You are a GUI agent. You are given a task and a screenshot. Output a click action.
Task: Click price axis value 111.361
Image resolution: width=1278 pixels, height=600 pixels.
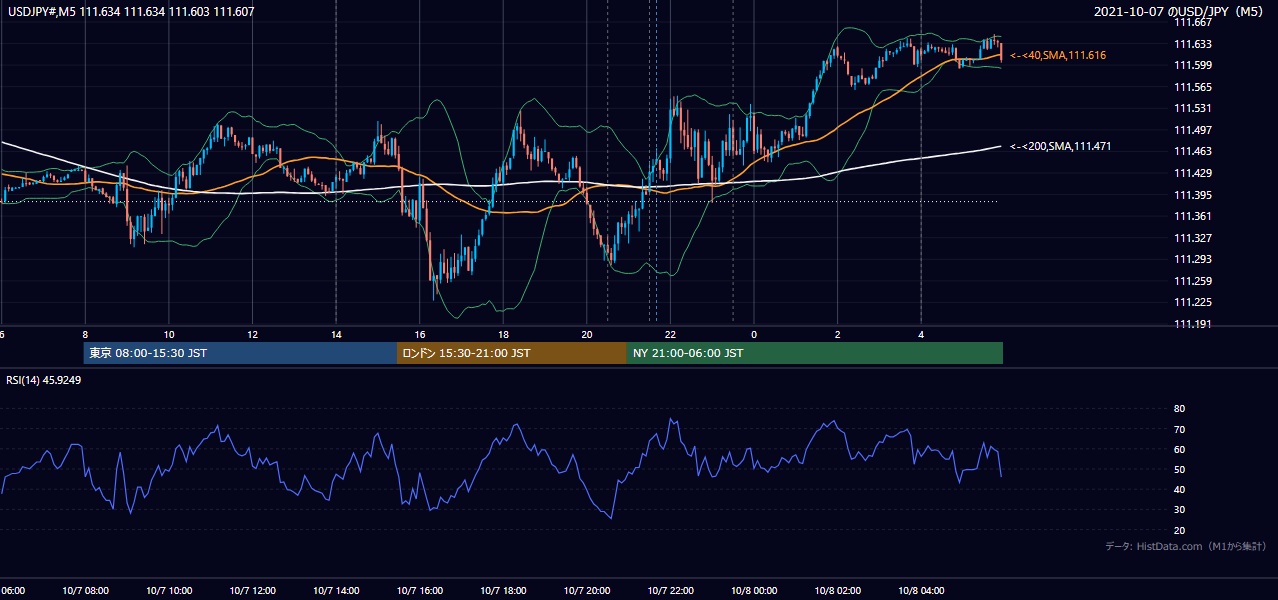click(1193, 216)
